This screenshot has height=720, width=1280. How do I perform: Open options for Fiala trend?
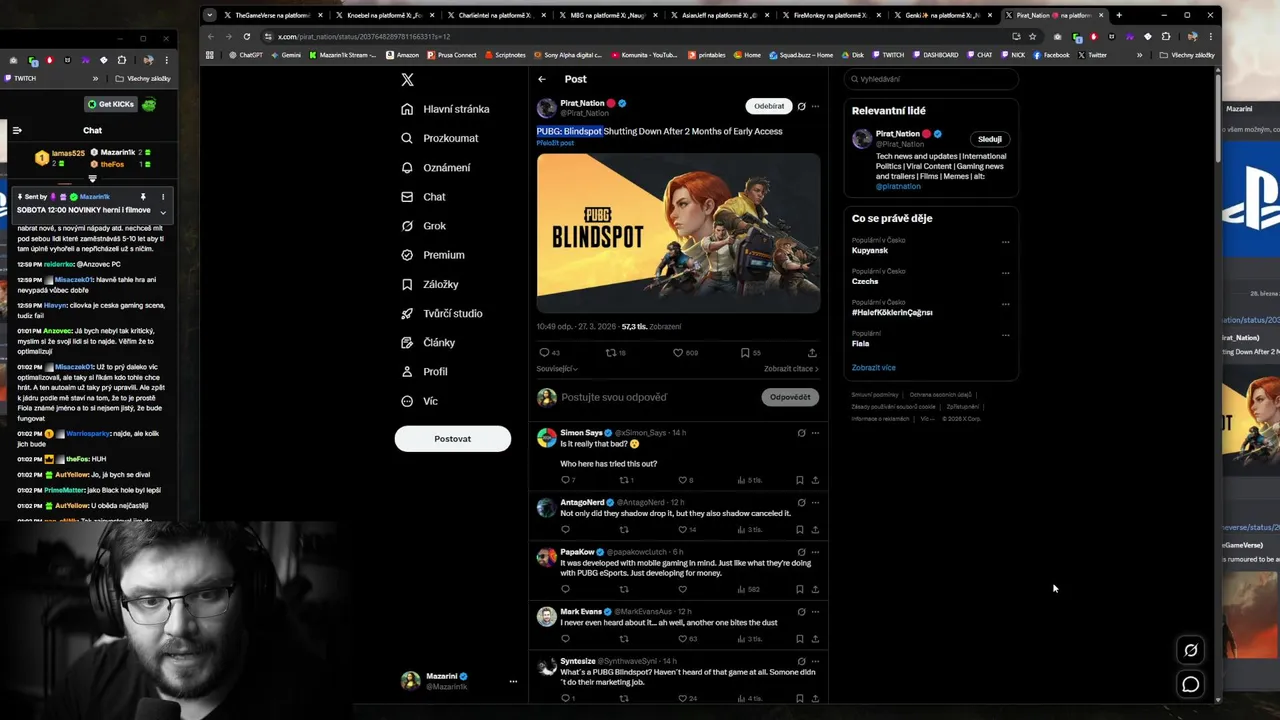(1006, 335)
